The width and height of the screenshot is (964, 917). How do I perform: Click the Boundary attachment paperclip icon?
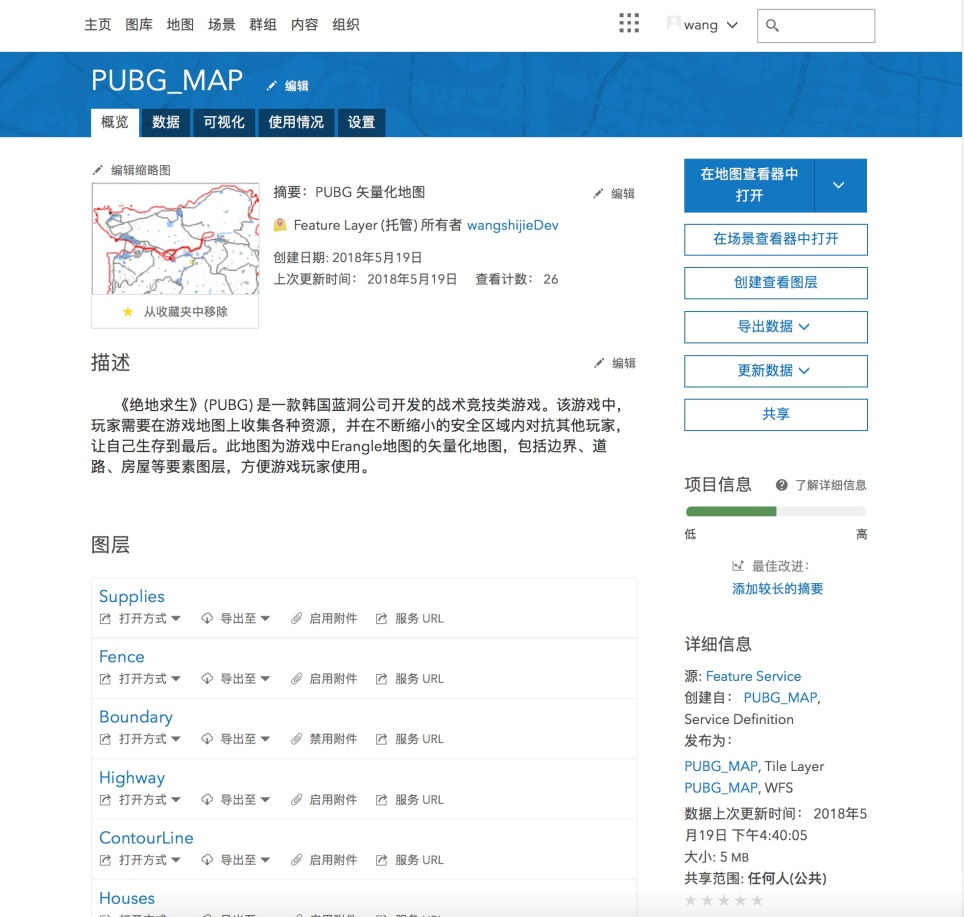pos(296,739)
